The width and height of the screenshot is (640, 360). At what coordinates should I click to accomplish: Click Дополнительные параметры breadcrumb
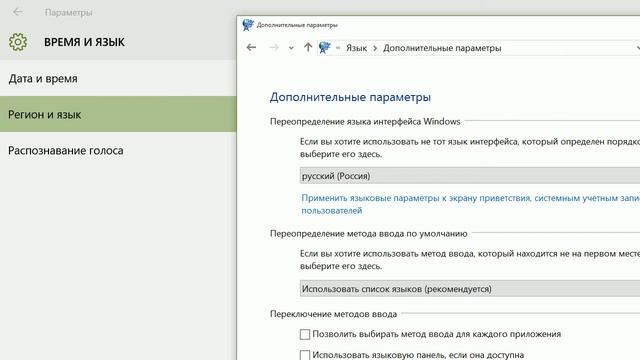pos(442,48)
